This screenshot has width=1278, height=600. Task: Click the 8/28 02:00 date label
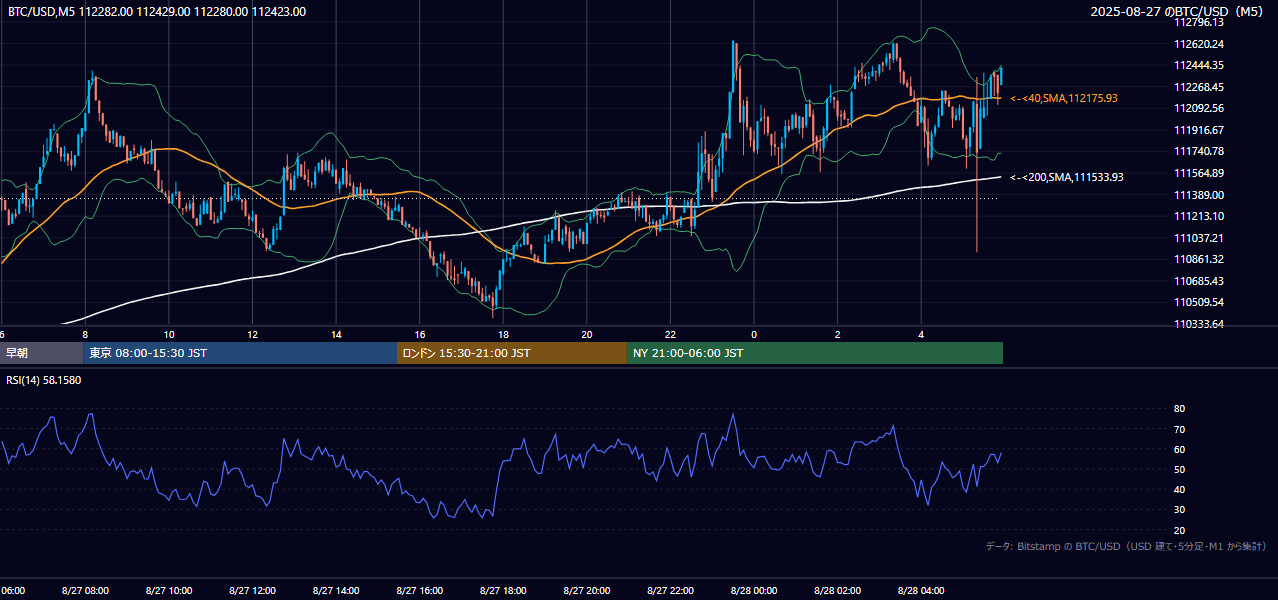pyautogui.click(x=837, y=591)
